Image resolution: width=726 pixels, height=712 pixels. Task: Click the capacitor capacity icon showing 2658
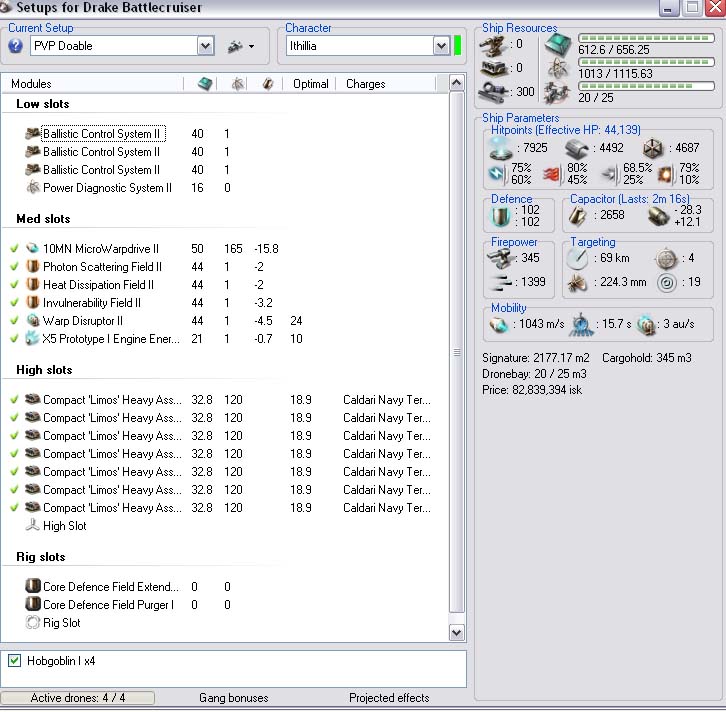click(x=578, y=216)
